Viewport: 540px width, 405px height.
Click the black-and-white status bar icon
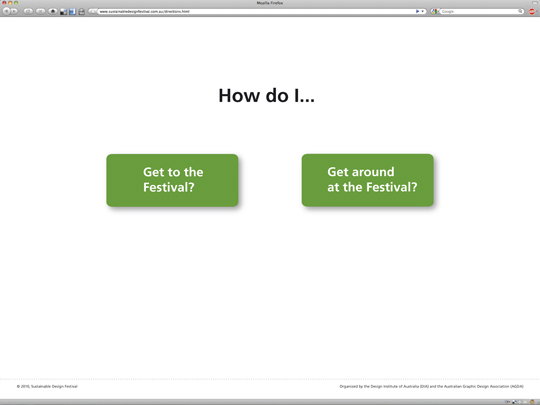[514, 402]
